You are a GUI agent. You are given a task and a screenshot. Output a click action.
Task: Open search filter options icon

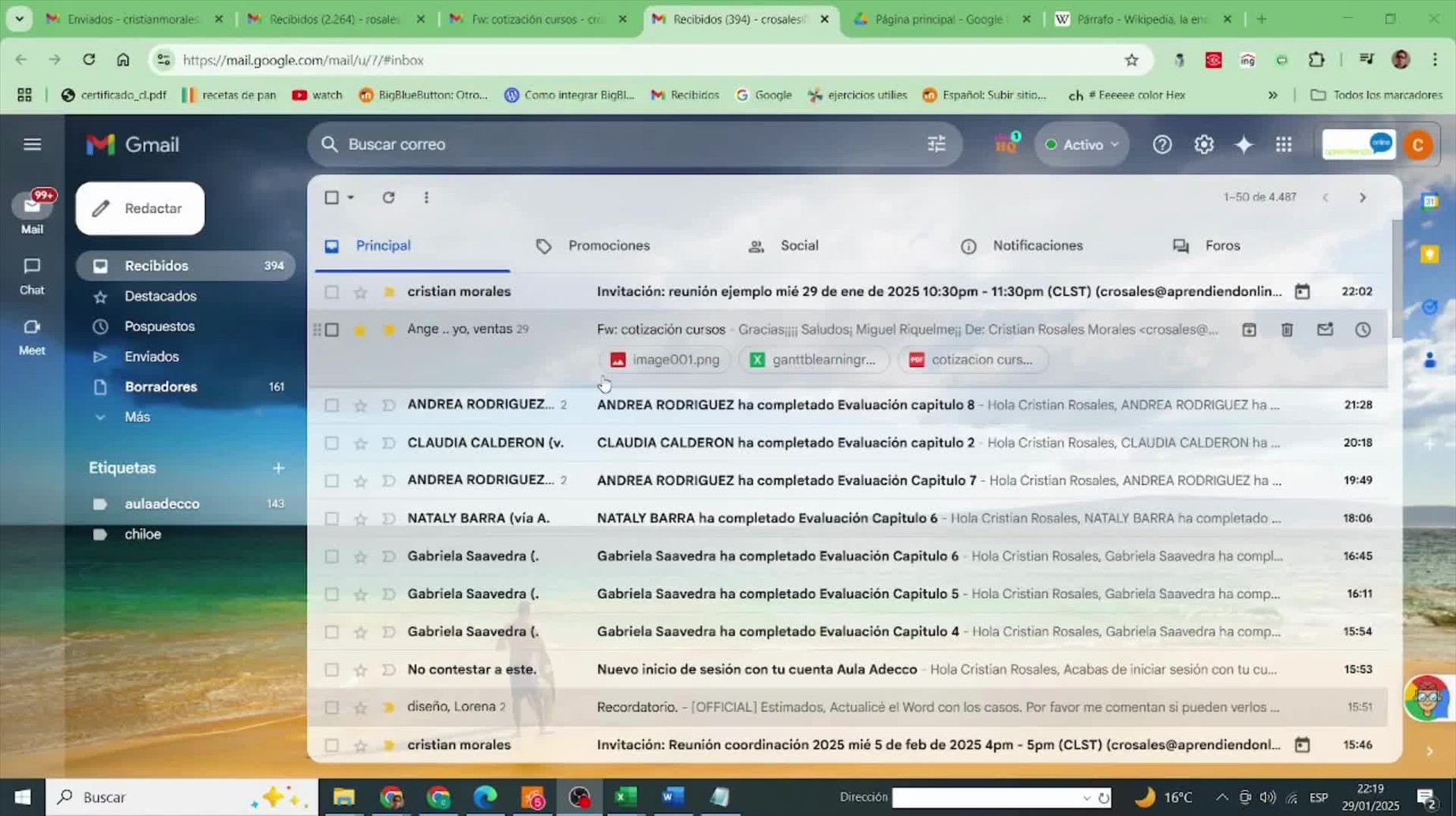click(x=936, y=144)
